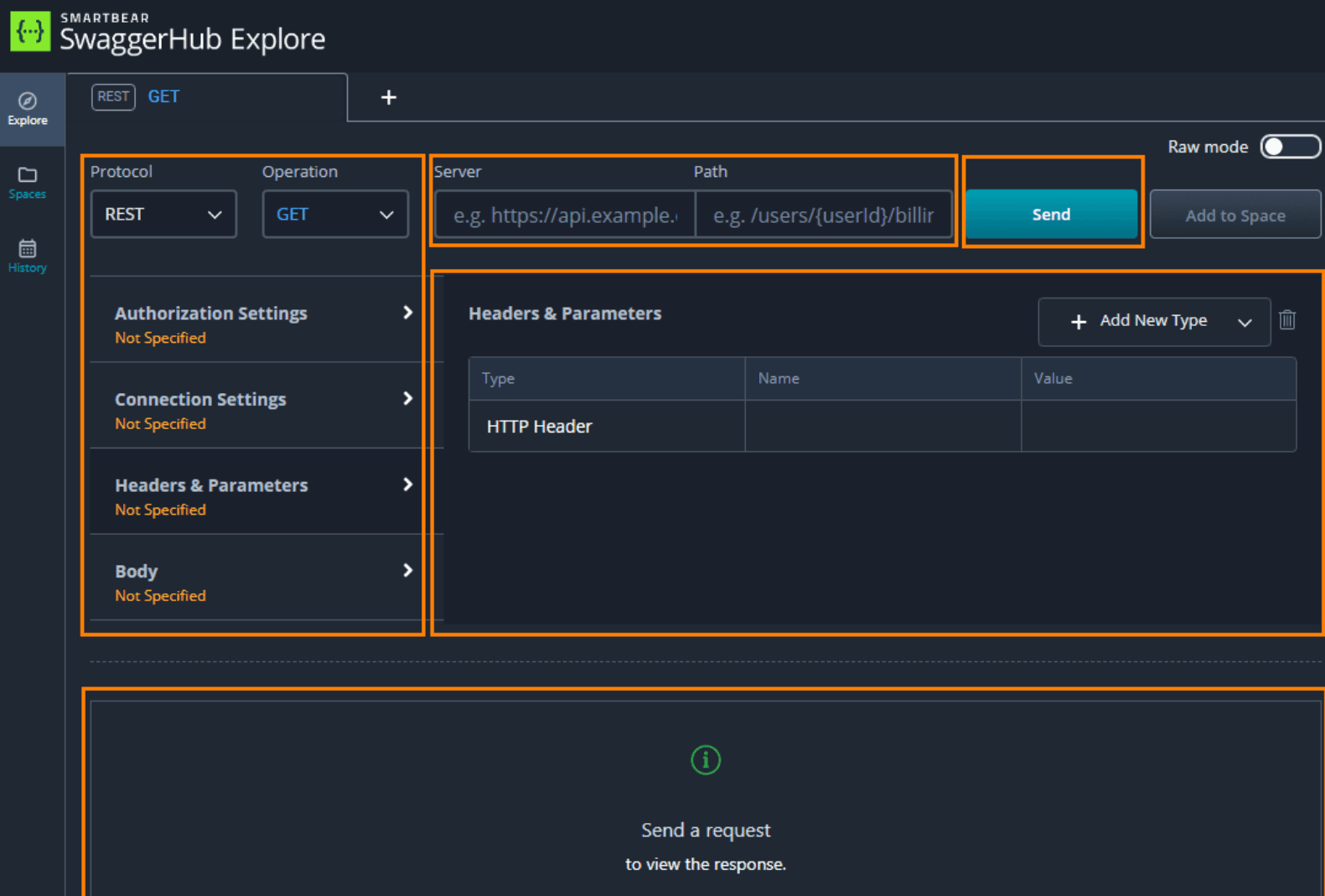The height and width of the screenshot is (896, 1325).
Task: Click the SwaggerHub Explore logo icon
Action: coord(30,31)
